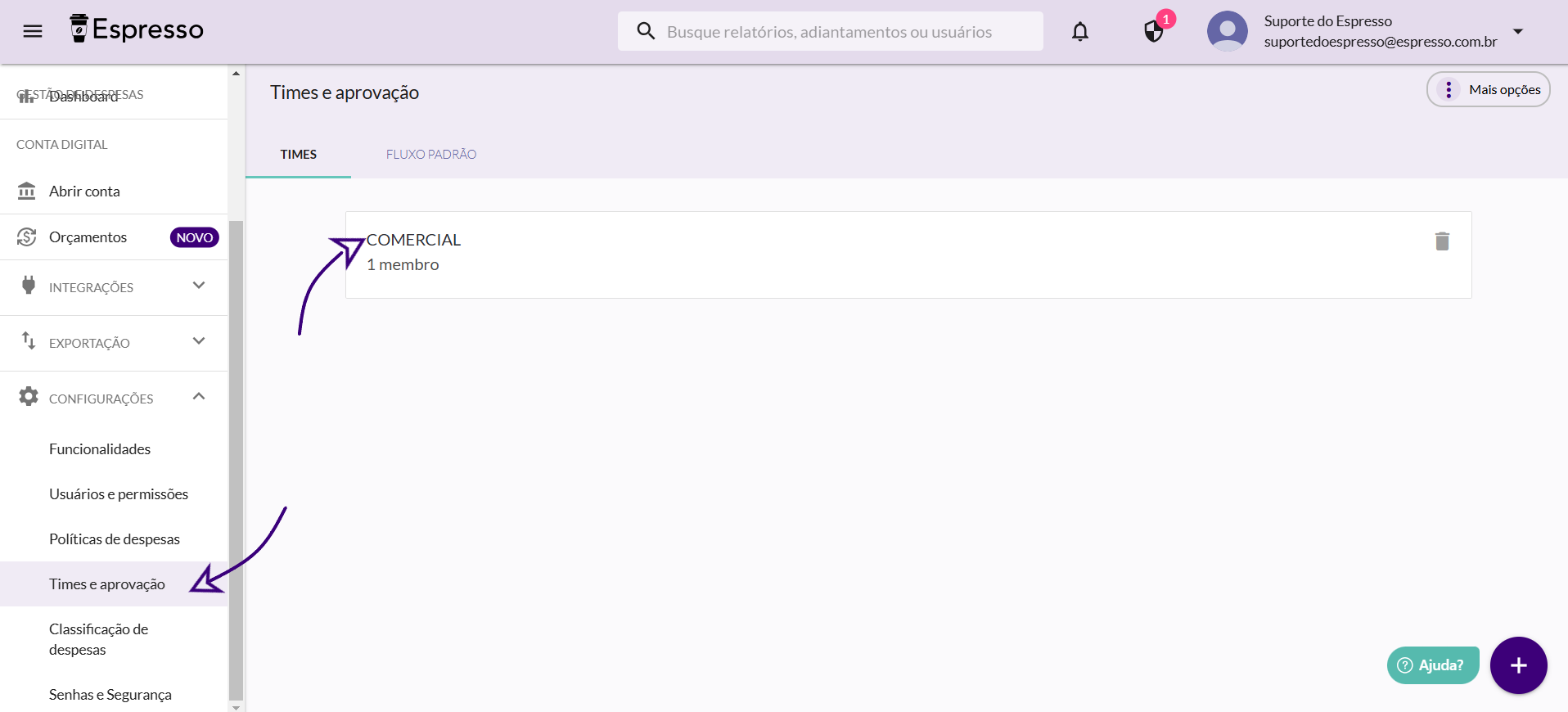Click the Mais opções button
The height and width of the screenshot is (712, 1568).
tap(1488, 89)
